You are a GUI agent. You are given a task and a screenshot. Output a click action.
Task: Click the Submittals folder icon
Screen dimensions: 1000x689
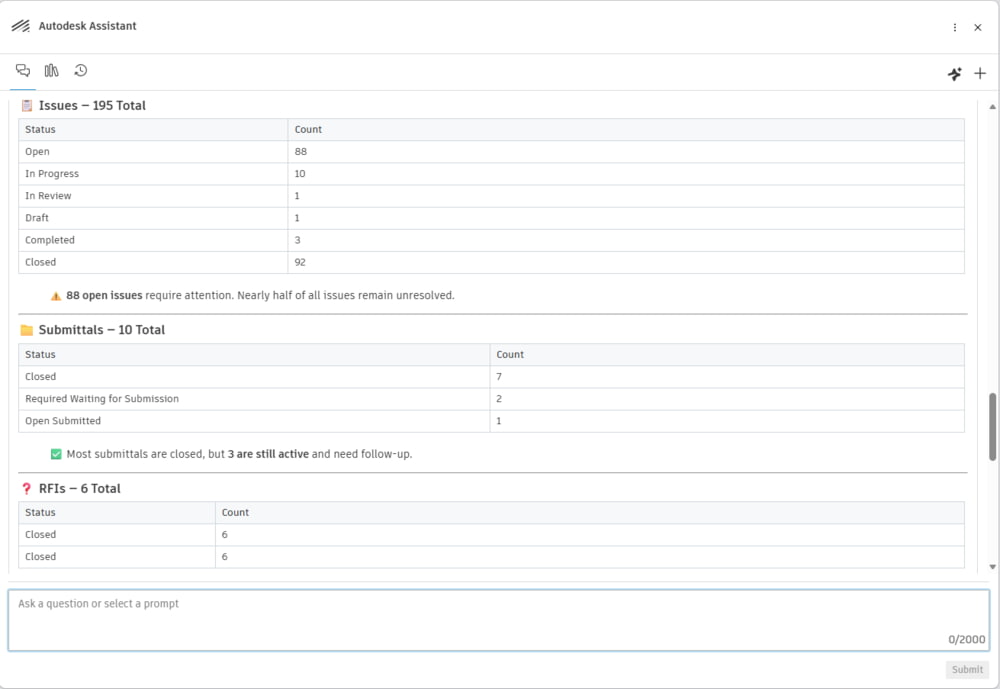click(27, 330)
